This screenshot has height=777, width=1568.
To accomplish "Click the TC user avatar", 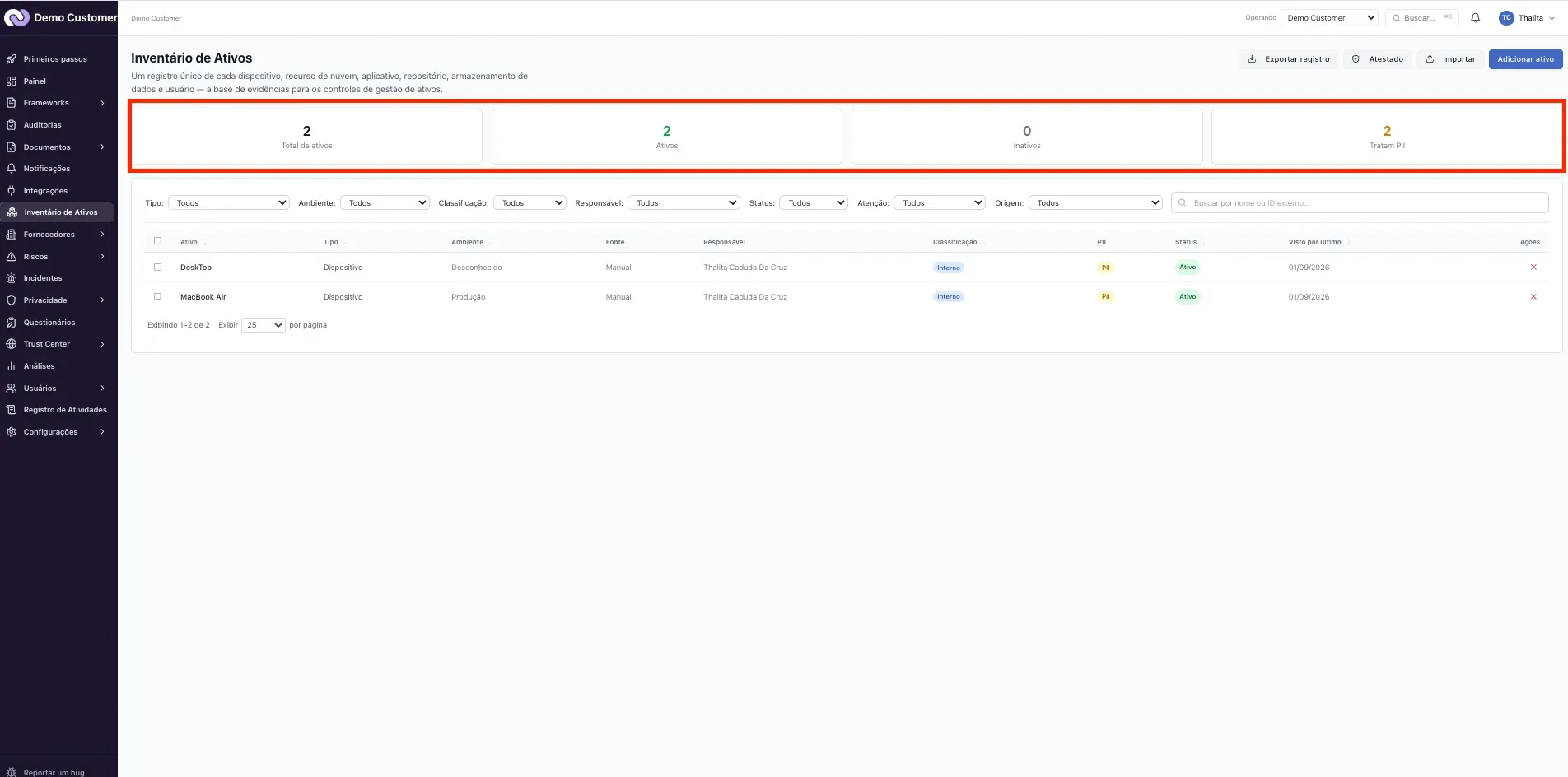I will pyautogui.click(x=1506, y=18).
